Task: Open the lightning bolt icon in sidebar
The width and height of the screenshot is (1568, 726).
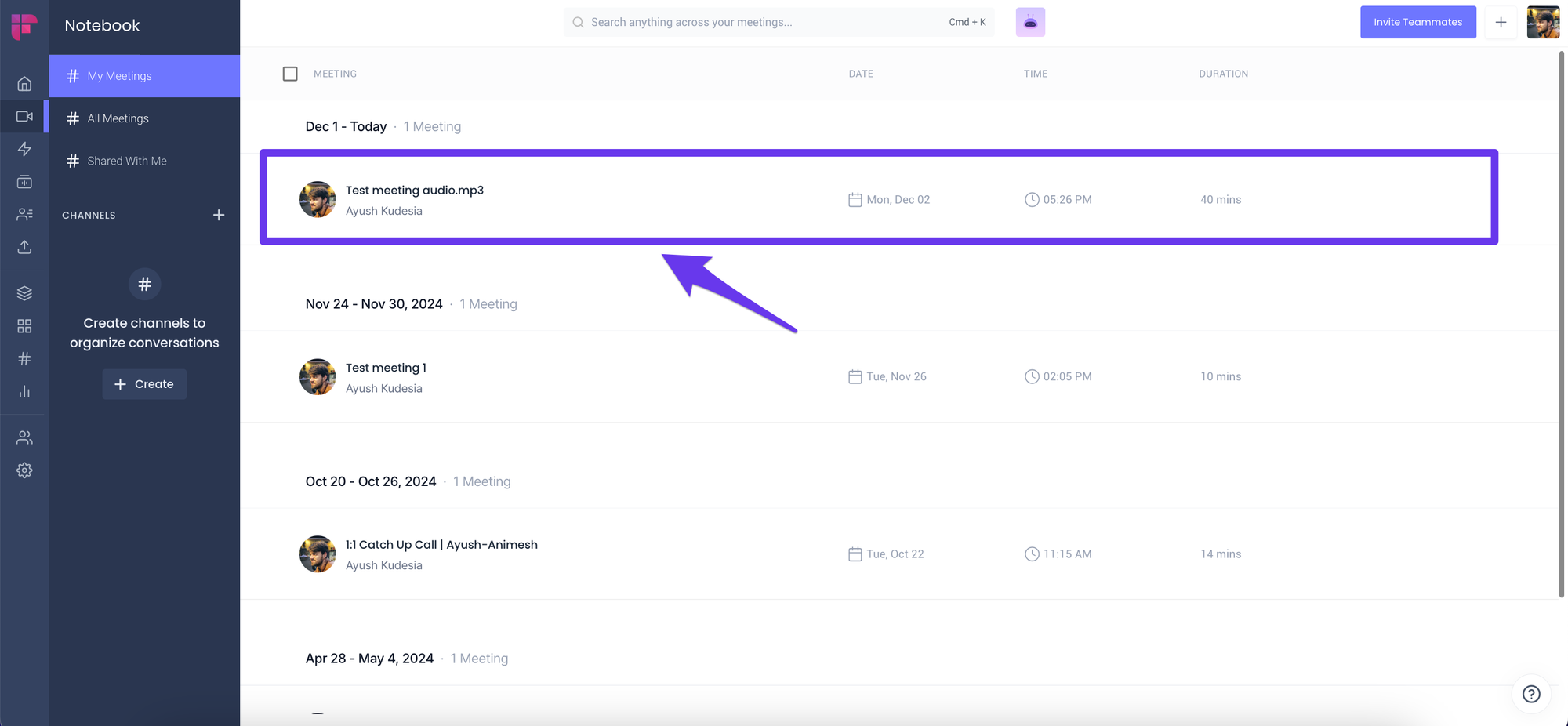Action: [x=24, y=149]
